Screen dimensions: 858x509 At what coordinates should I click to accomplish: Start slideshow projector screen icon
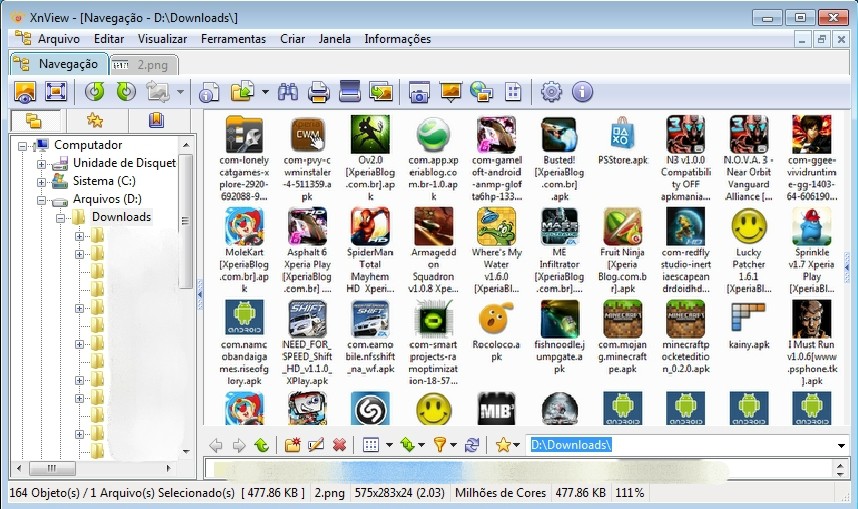451,92
